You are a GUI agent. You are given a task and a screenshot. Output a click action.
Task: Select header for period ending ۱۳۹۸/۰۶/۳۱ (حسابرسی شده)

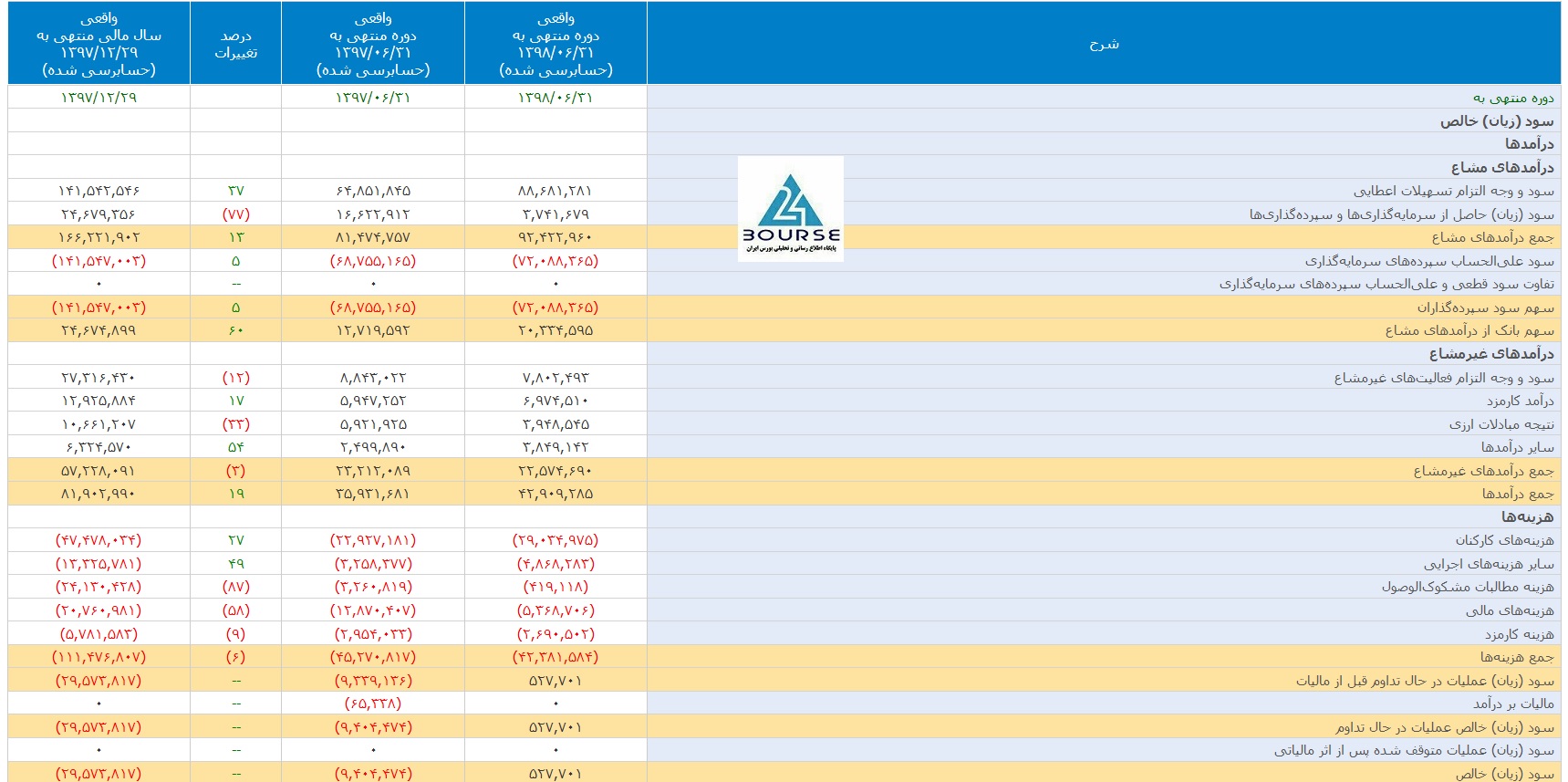[556, 44]
